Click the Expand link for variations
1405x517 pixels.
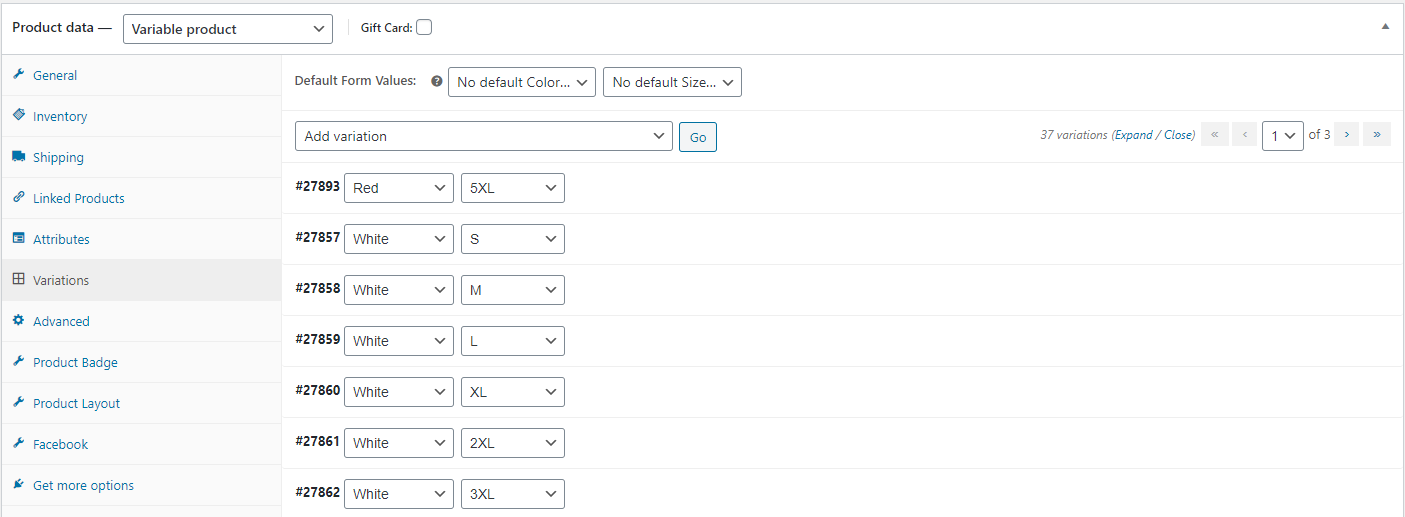(1133, 135)
